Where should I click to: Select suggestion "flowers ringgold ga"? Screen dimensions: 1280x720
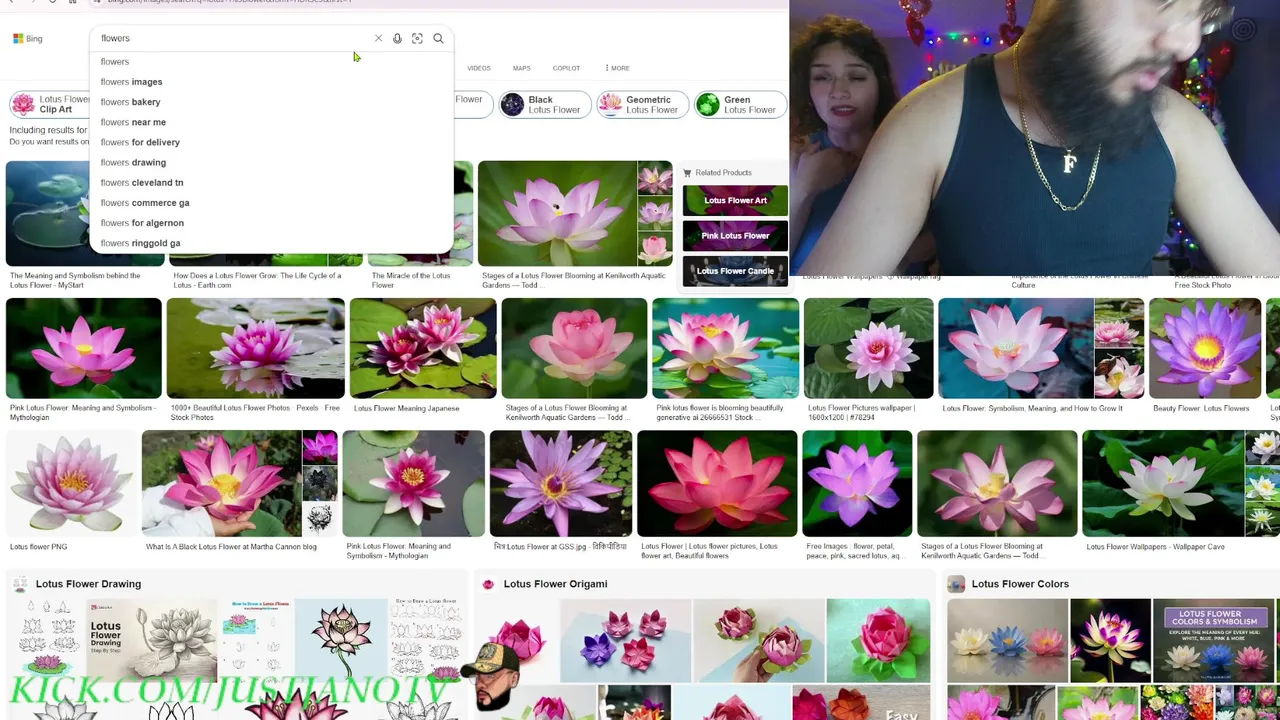(271, 243)
